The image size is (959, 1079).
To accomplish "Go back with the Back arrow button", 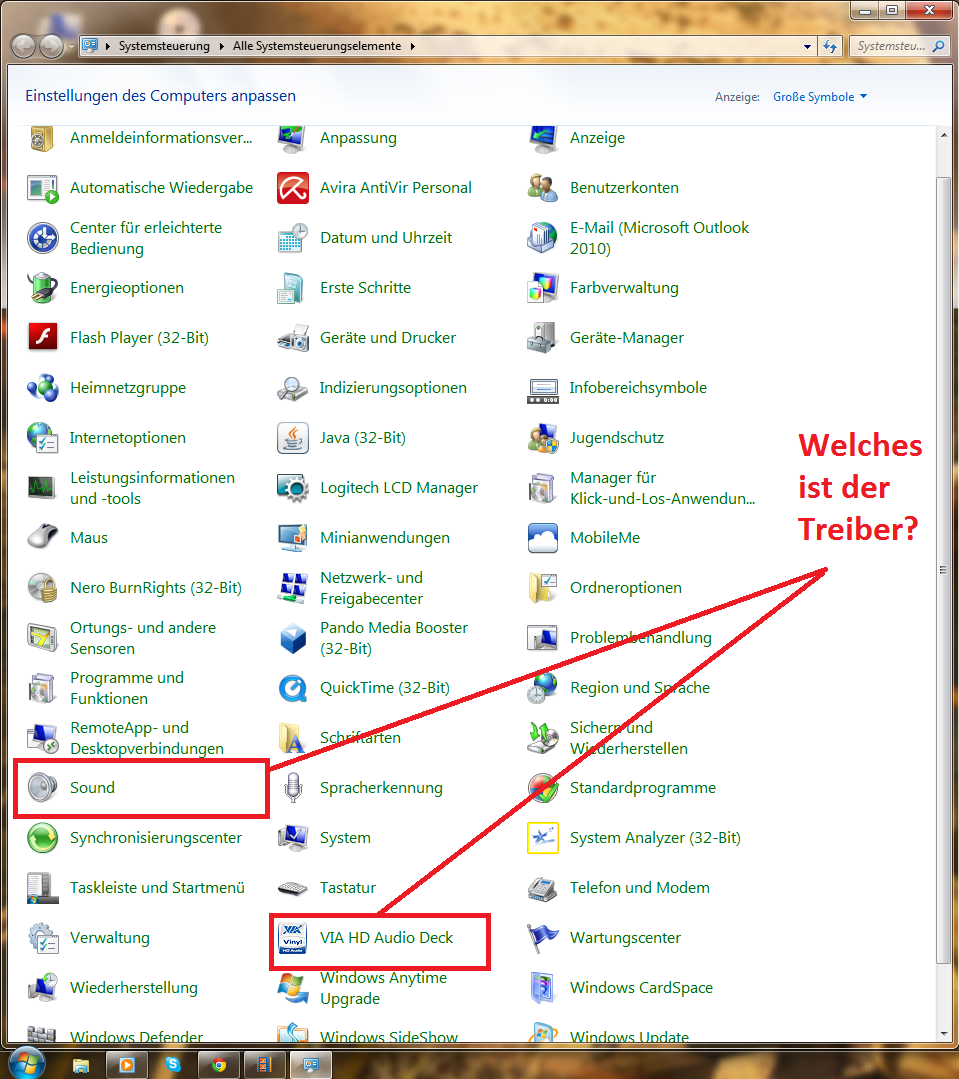I will [x=24, y=47].
